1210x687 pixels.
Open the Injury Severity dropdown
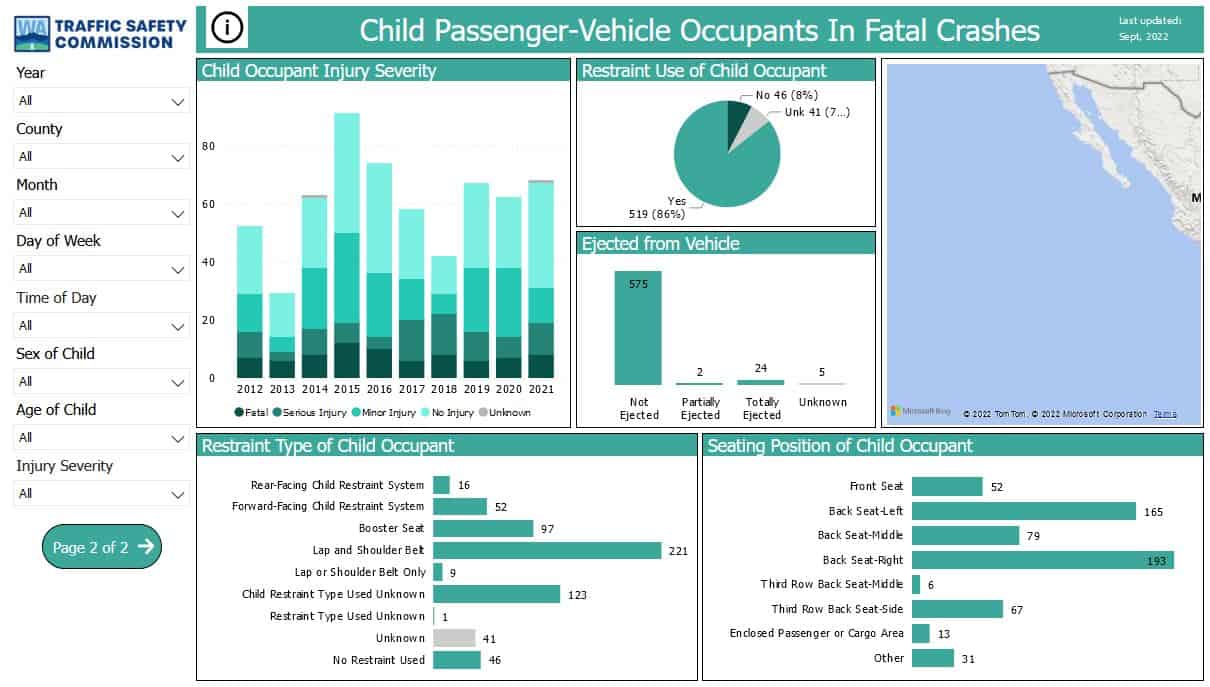click(x=100, y=493)
